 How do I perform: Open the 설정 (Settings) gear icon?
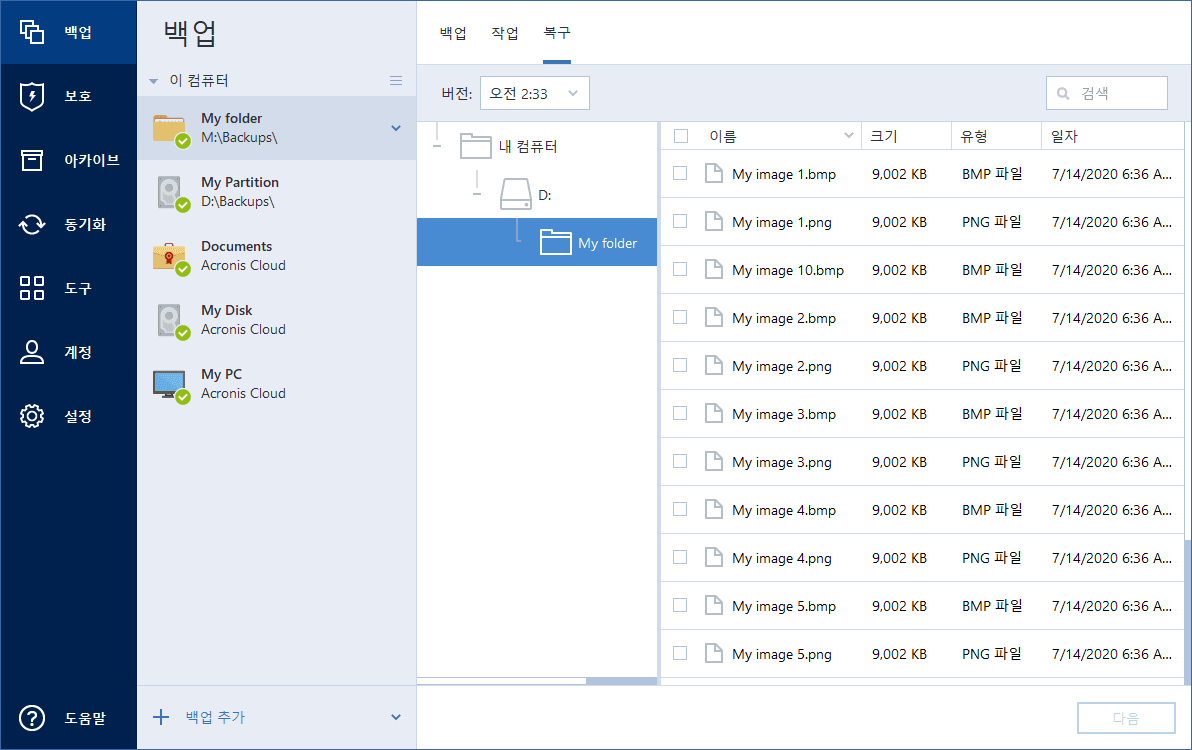(x=32, y=416)
